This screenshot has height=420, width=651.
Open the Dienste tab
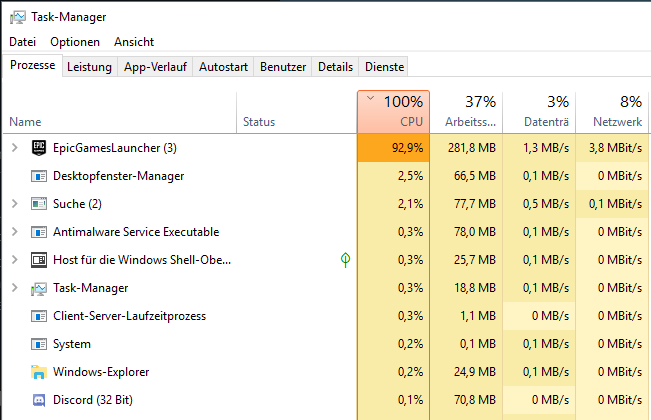click(385, 67)
